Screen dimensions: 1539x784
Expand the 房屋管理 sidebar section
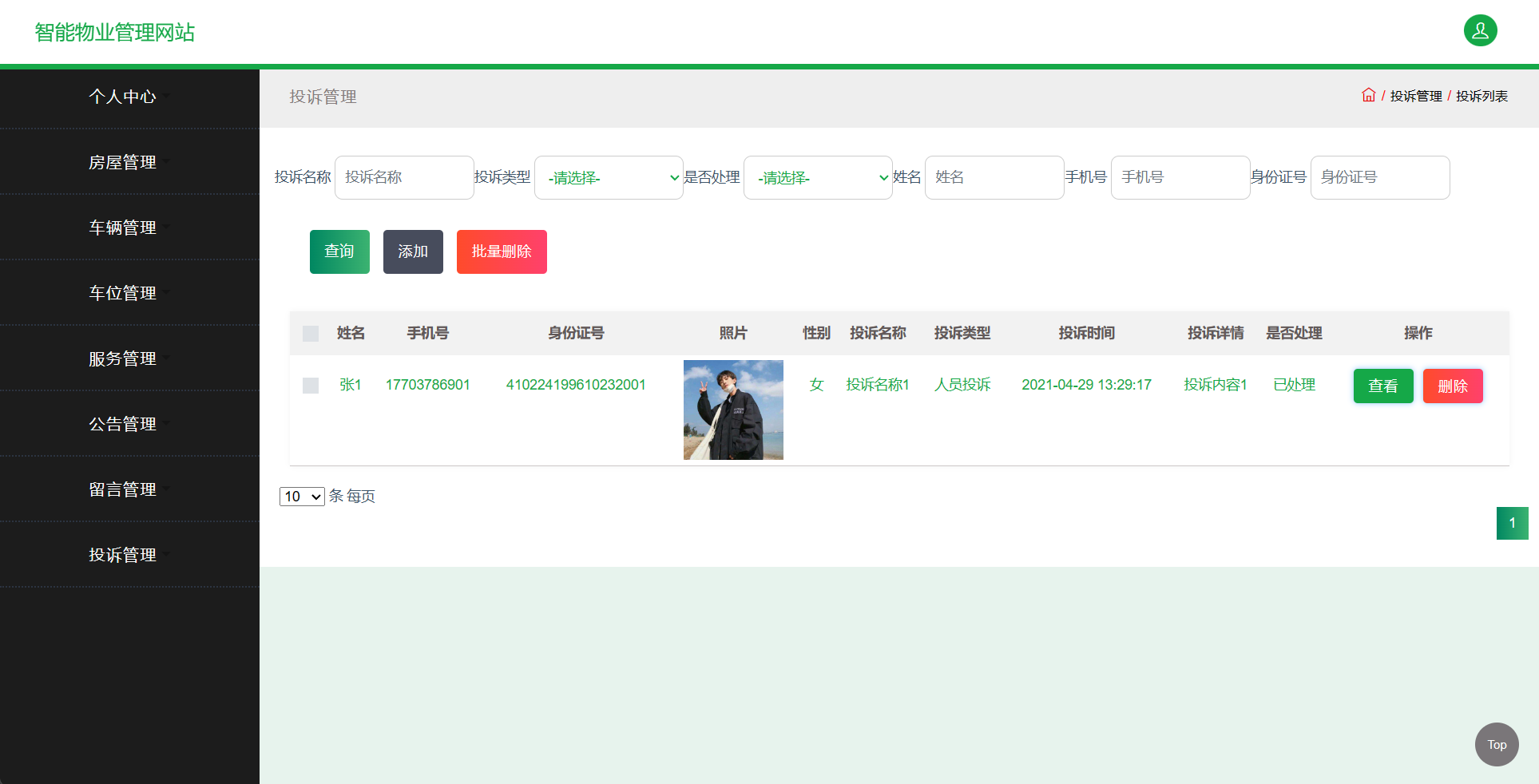pos(124,161)
